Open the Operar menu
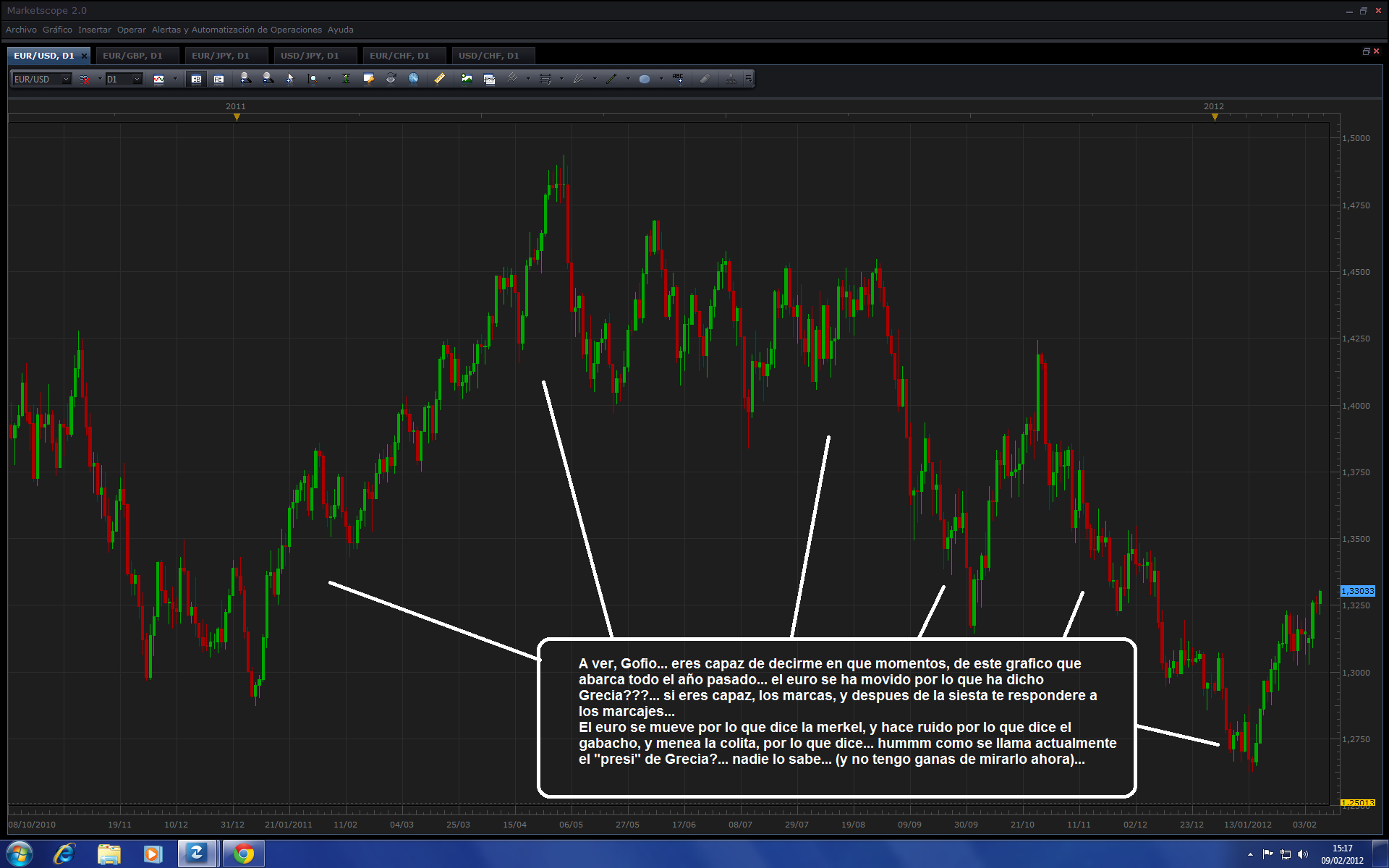1389x868 pixels. tap(131, 30)
